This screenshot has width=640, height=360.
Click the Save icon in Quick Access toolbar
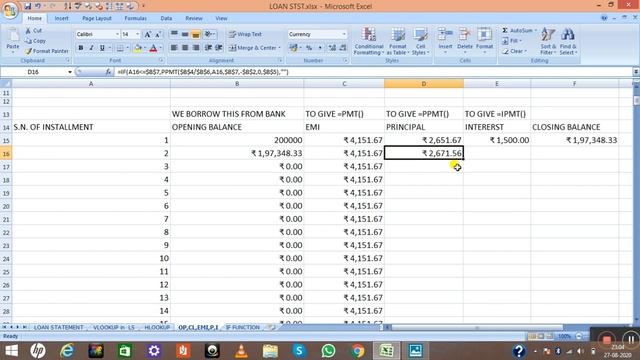[x=28, y=6]
